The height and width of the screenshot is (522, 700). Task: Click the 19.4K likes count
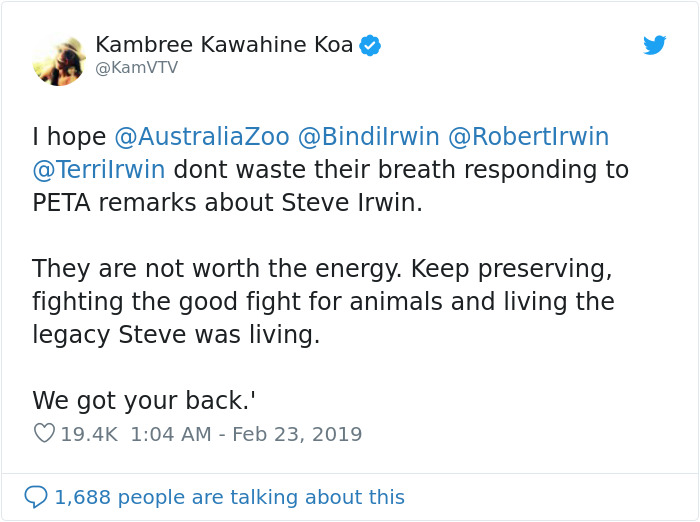(x=90, y=434)
